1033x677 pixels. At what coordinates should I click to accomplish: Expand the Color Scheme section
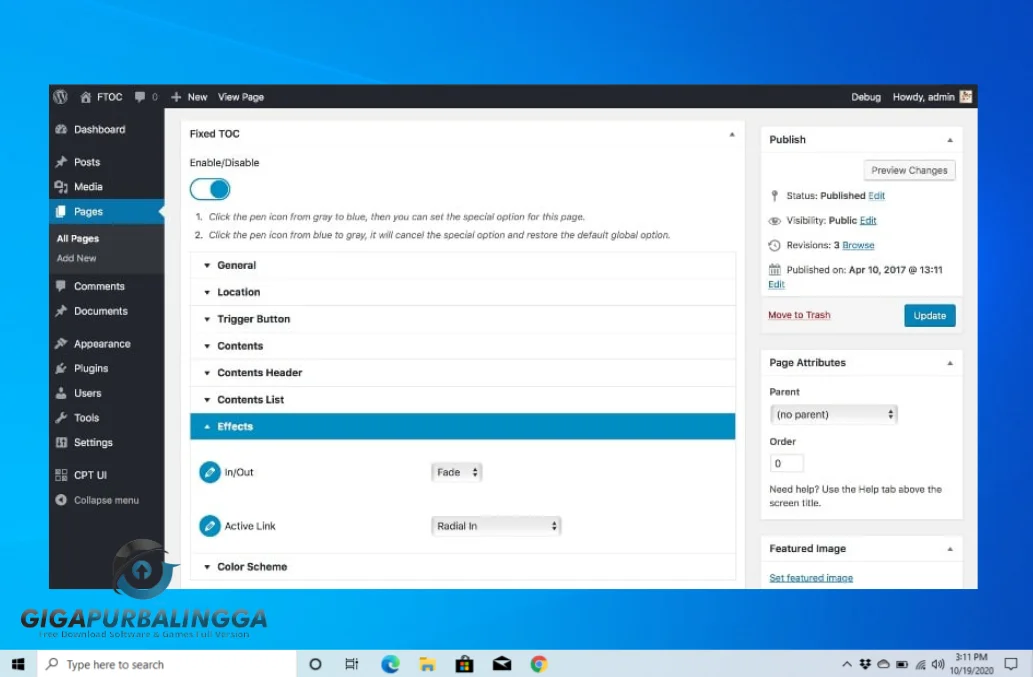click(252, 567)
